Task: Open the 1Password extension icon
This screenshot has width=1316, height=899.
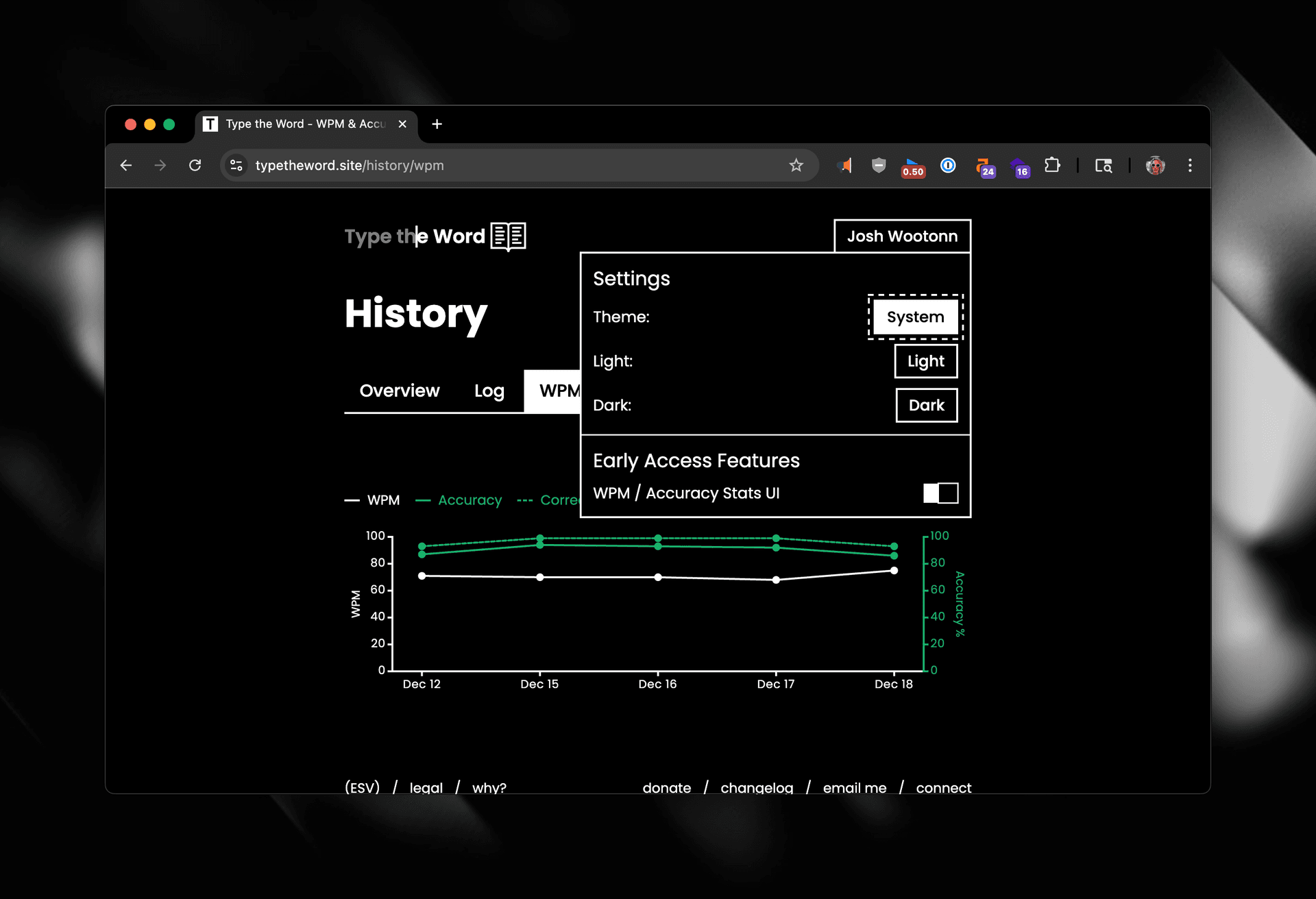Action: pos(948,165)
